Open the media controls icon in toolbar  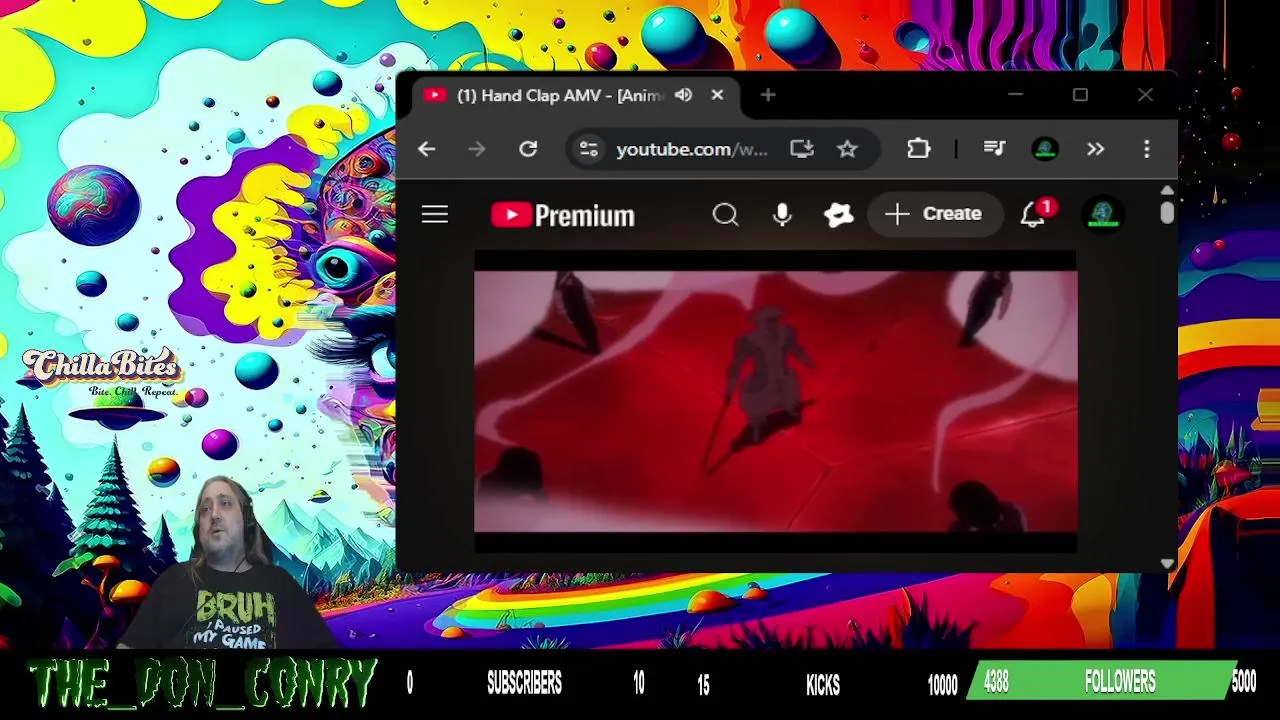click(x=994, y=149)
